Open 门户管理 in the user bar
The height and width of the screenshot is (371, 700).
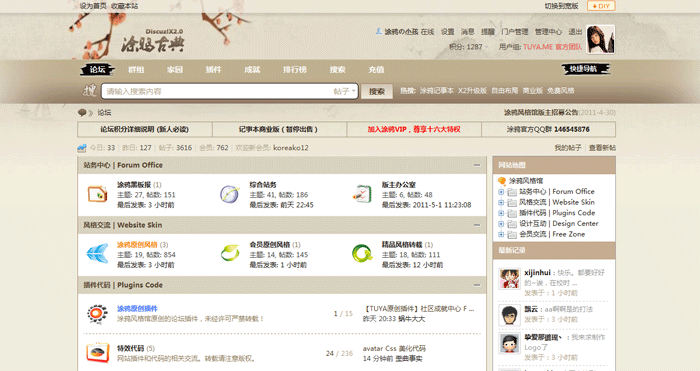click(515, 32)
